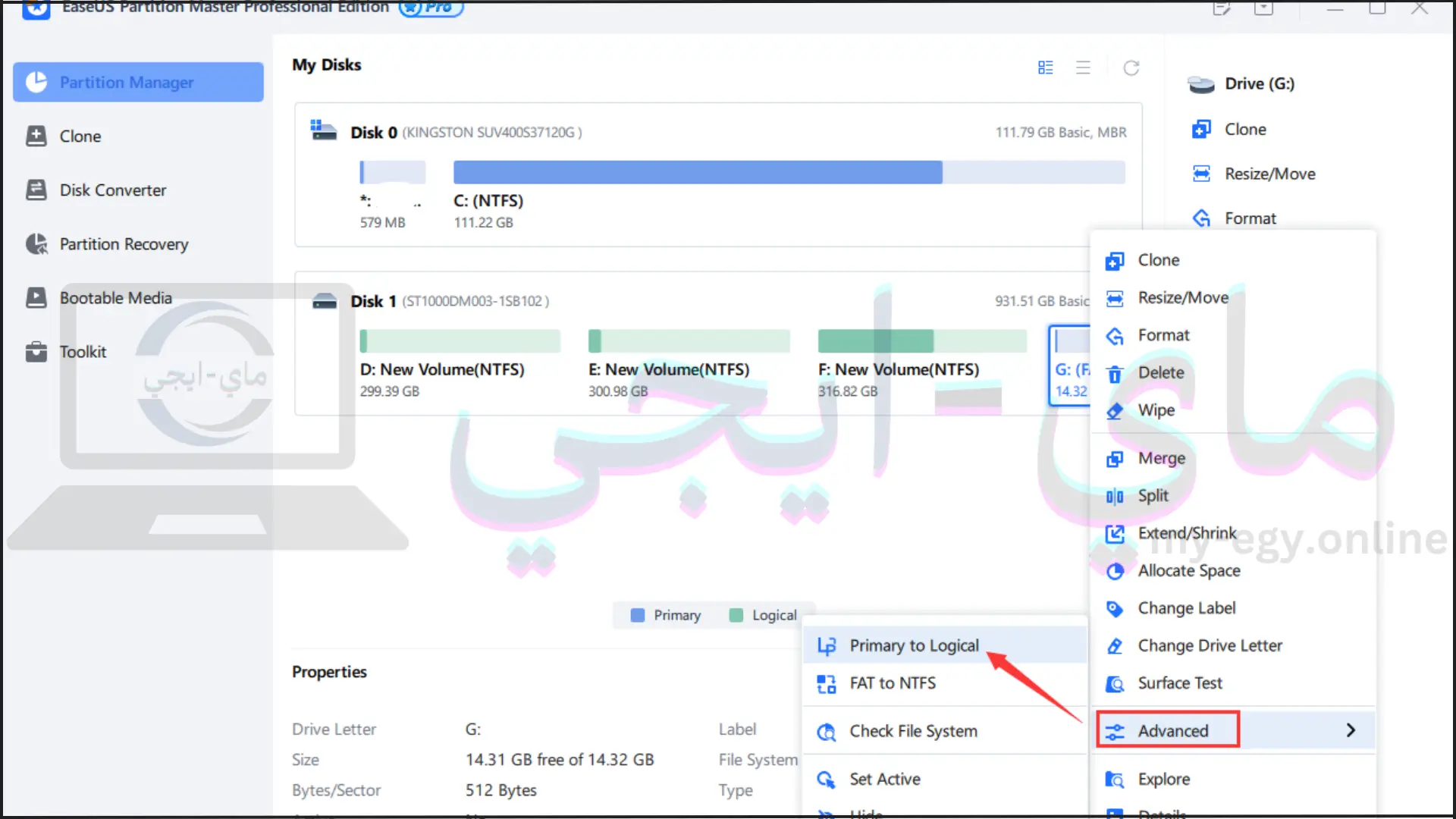Click the 14.31 GB free of 14.32 GB value
Screen dimensions: 1456x819
[x=560, y=760]
